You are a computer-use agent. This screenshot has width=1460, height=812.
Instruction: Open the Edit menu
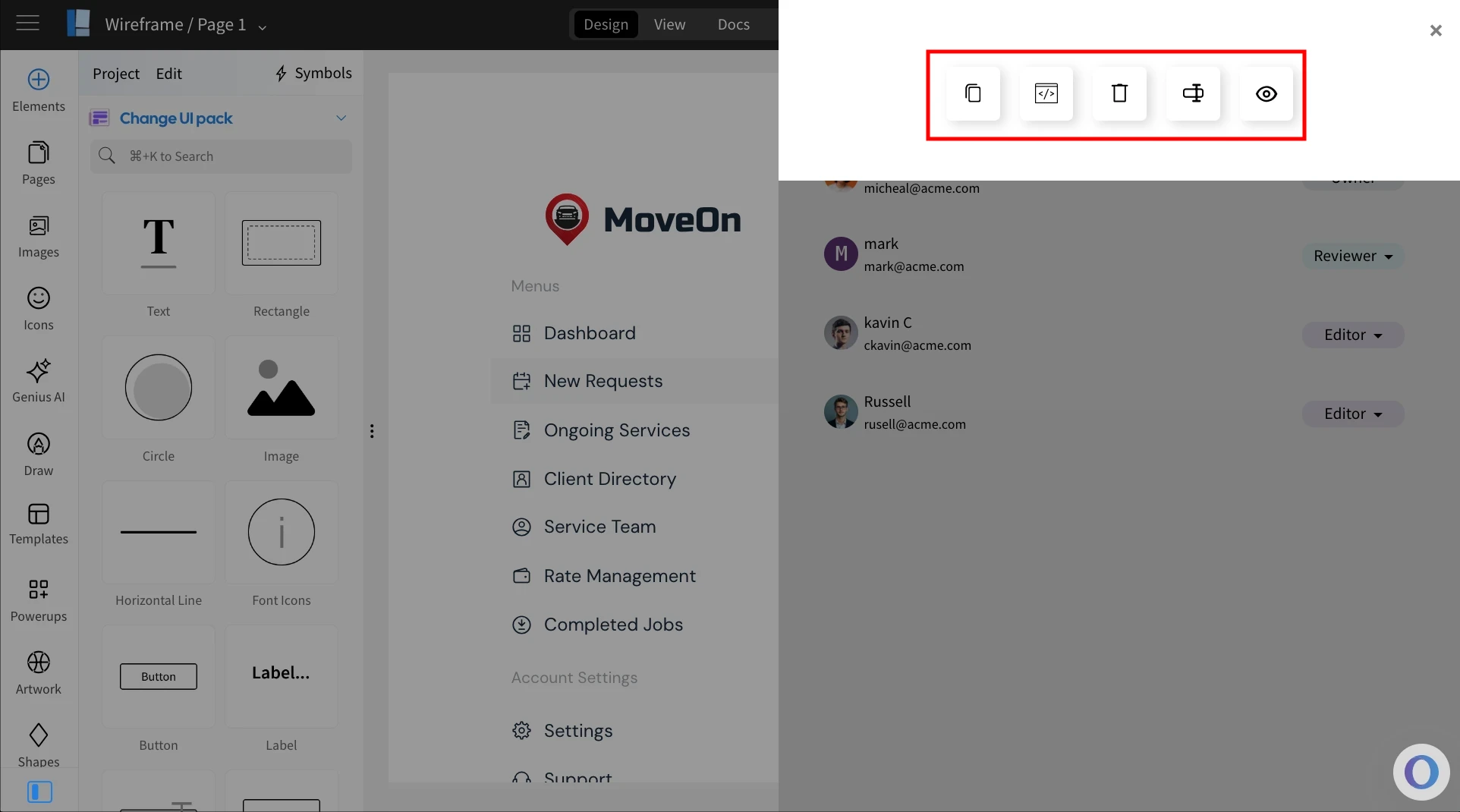pyautogui.click(x=168, y=74)
